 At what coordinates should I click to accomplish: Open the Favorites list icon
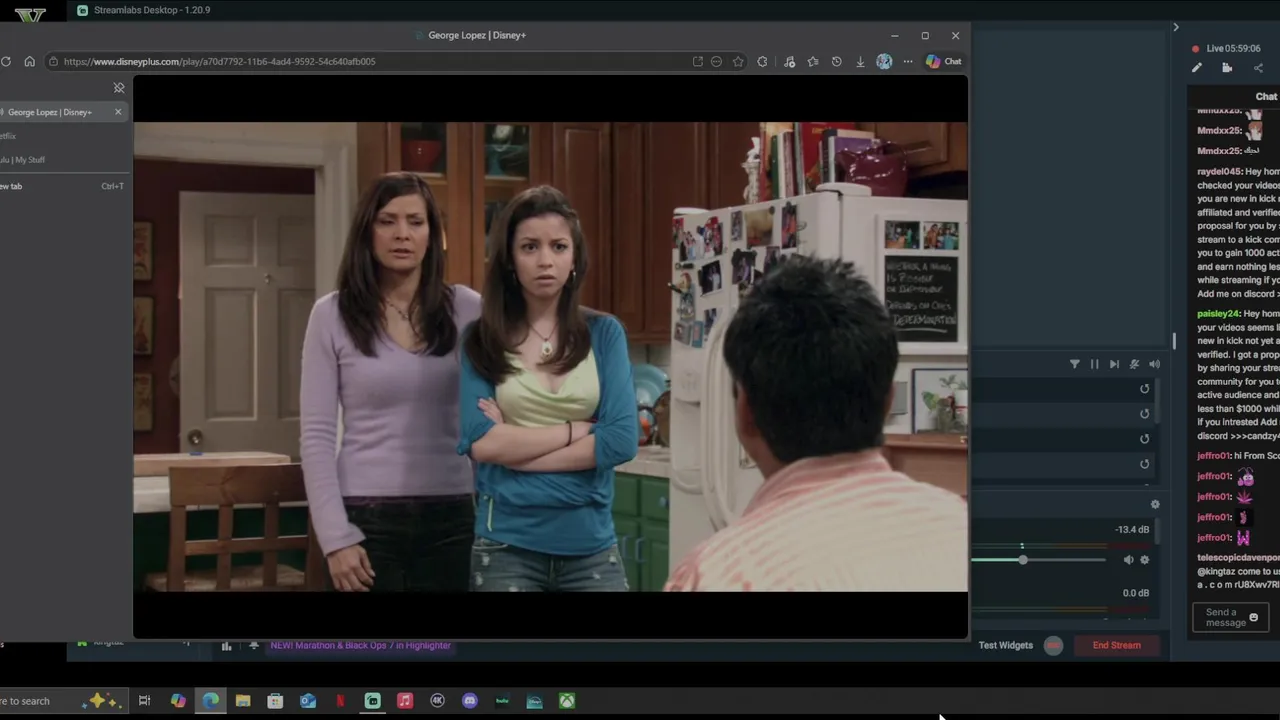[813, 61]
